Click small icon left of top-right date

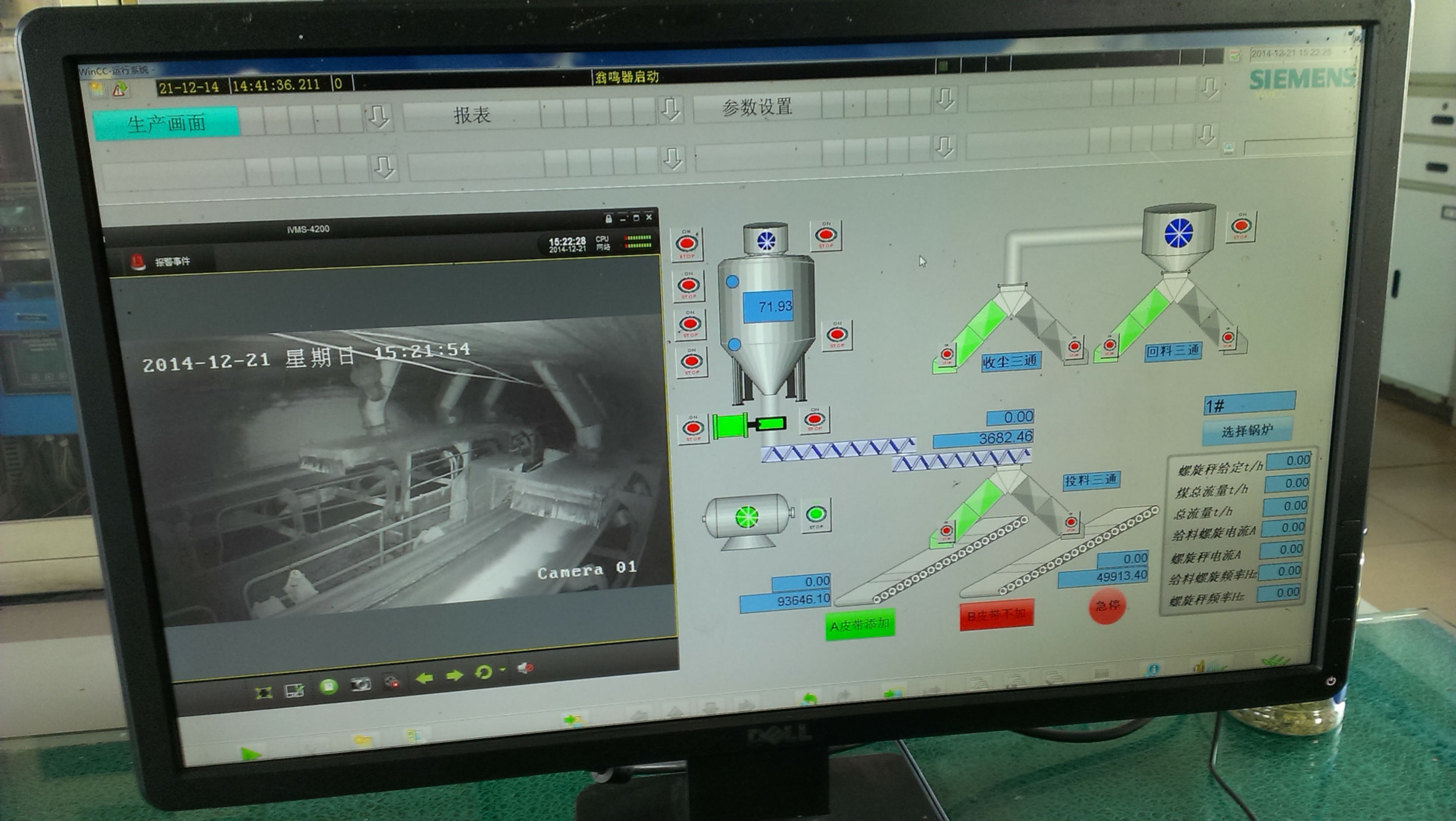(1235, 55)
